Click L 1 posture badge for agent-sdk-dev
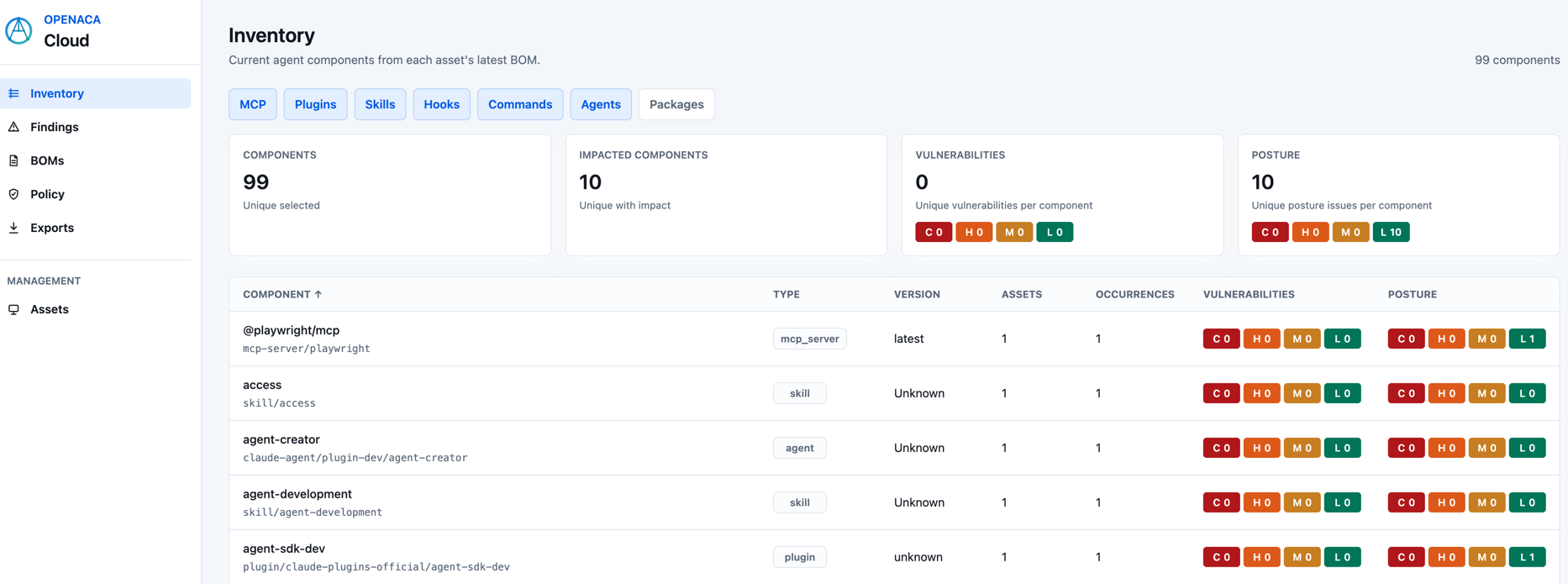The image size is (1568, 584). [1528, 557]
